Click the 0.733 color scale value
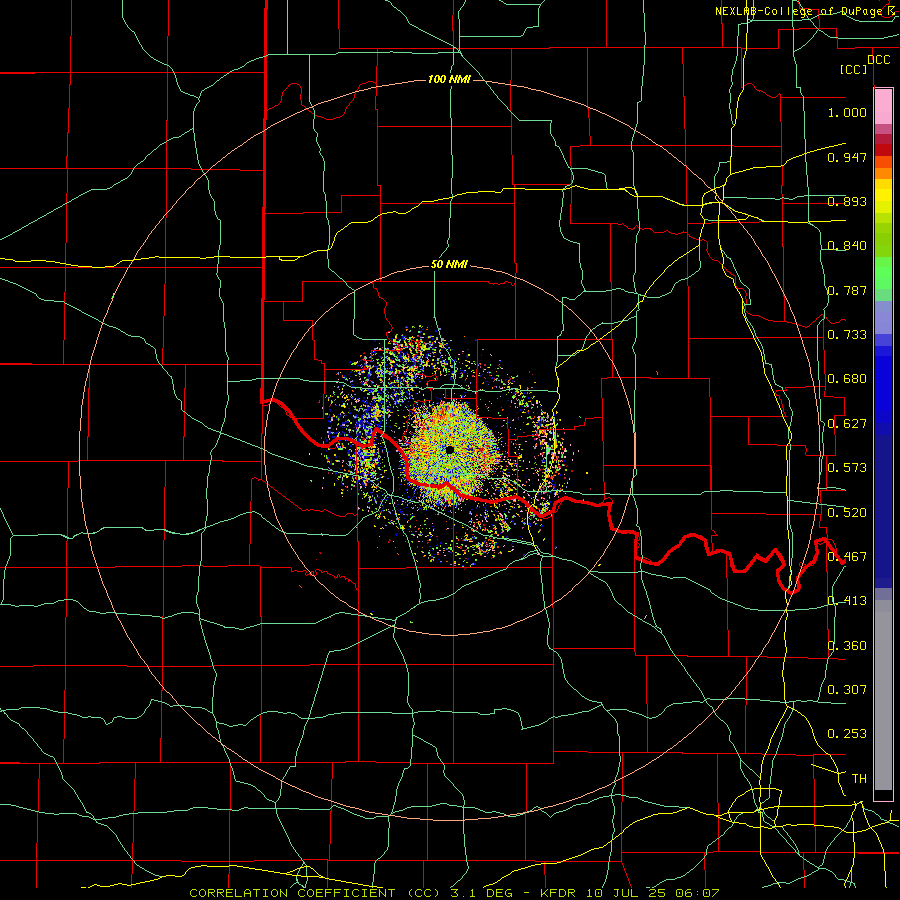The image size is (900, 900). coord(847,335)
